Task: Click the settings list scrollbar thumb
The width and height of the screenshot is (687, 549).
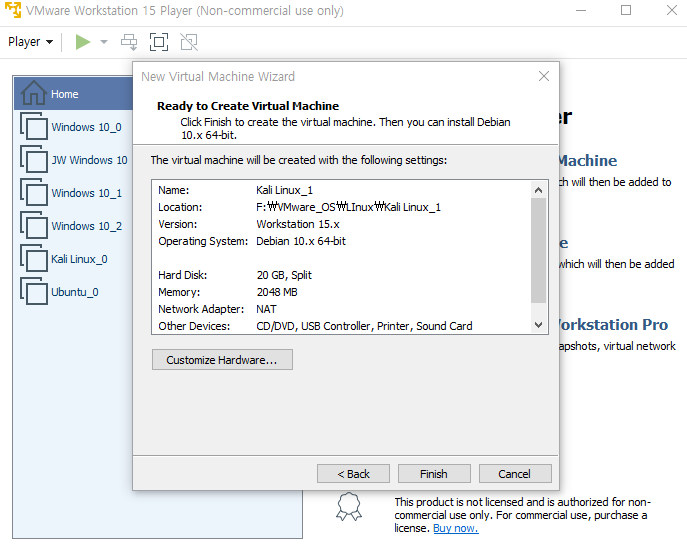Action: [x=538, y=251]
